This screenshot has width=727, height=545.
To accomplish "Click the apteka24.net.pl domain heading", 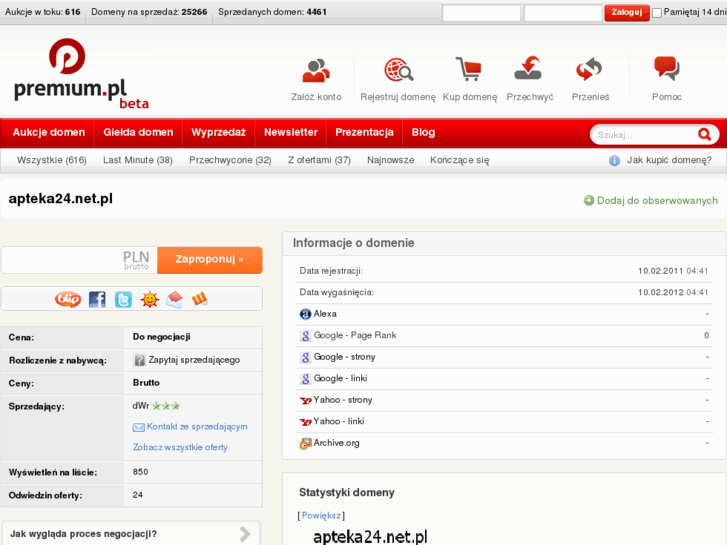I will point(61,199).
